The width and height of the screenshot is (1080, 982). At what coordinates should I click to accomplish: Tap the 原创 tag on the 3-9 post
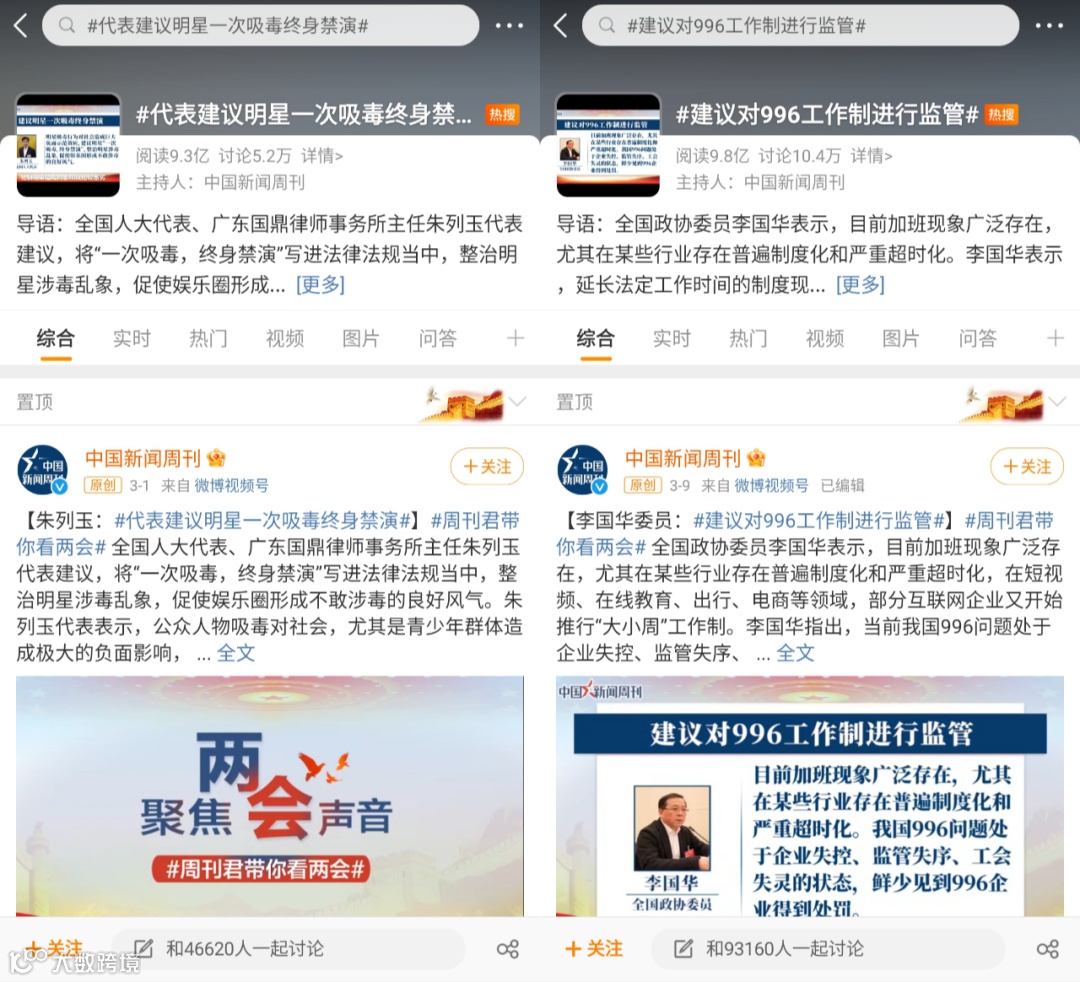pyautogui.click(x=643, y=485)
